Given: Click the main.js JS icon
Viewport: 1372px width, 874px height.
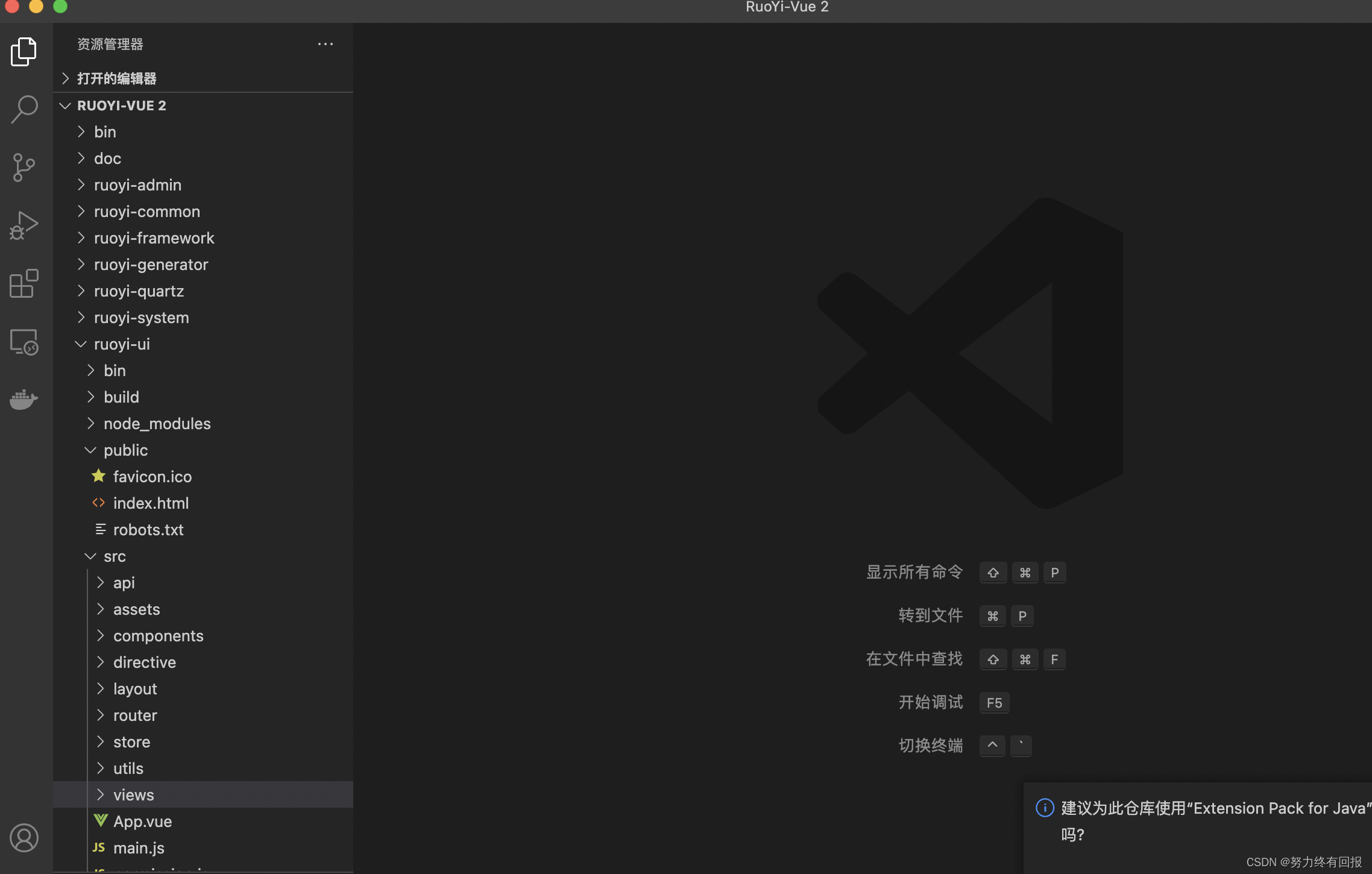Looking at the screenshot, I should tap(99, 847).
